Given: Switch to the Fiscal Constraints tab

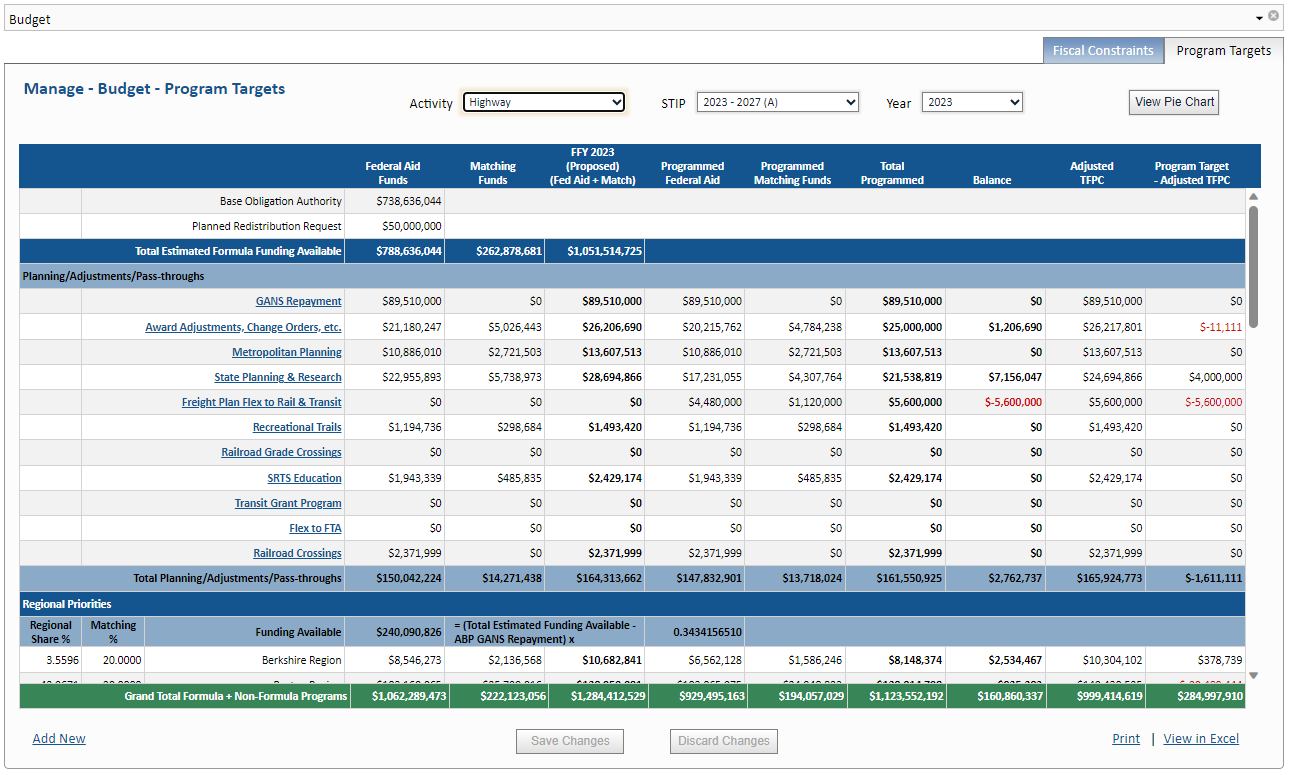Looking at the screenshot, I should point(1103,50).
